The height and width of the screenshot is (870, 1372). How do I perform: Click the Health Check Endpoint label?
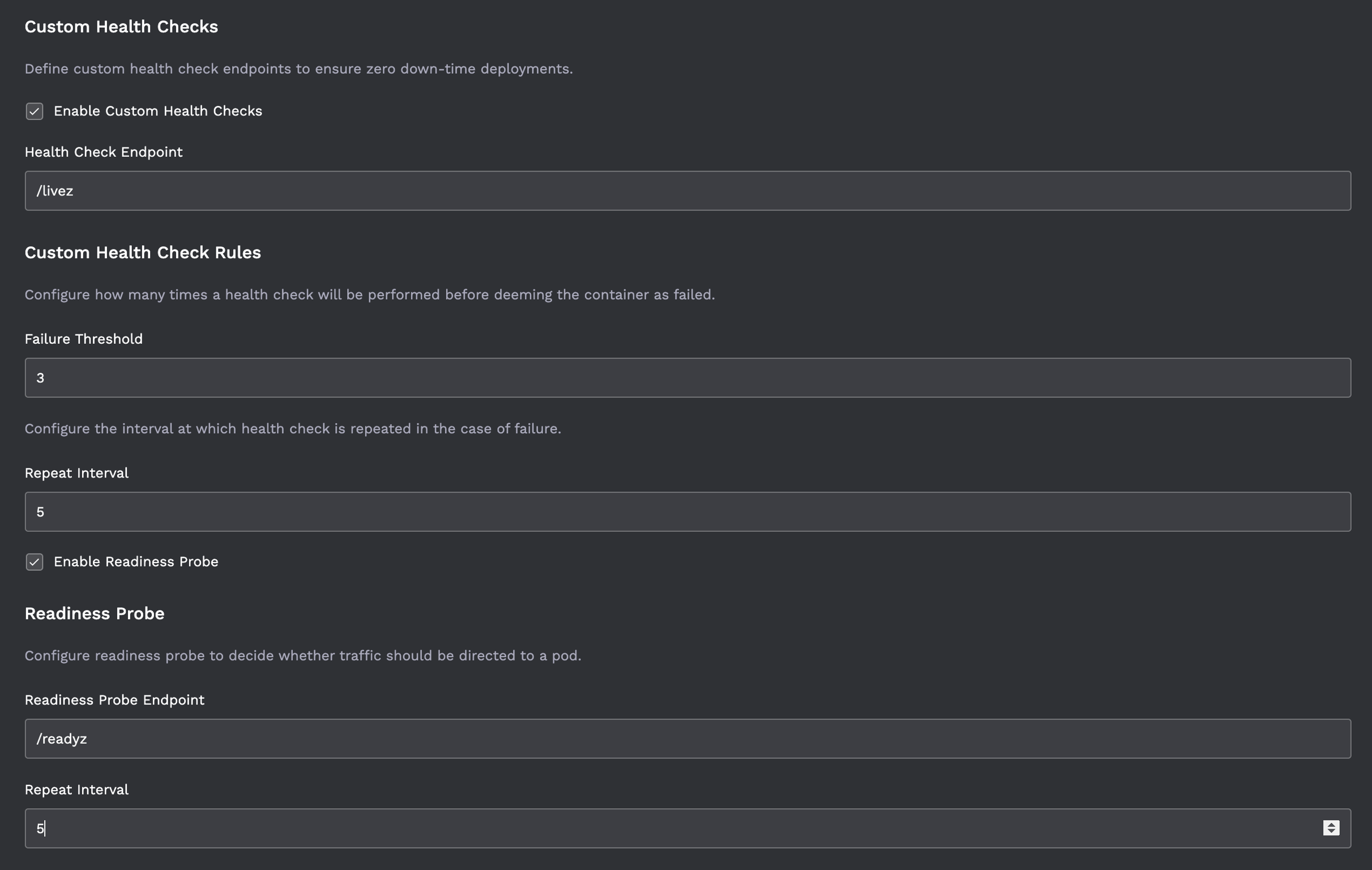click(104, 152)
